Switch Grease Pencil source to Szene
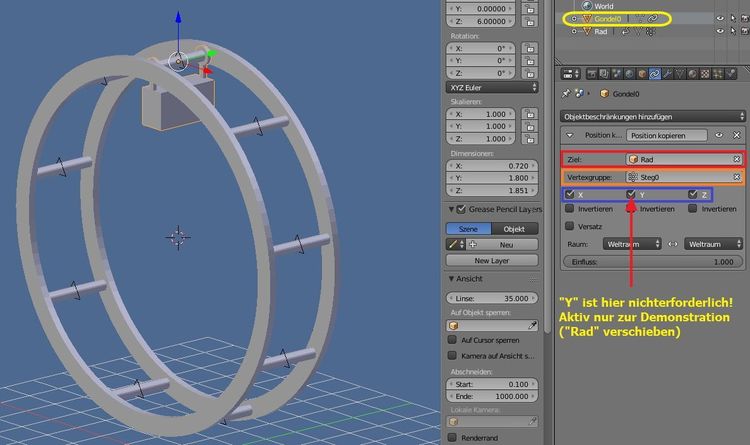 click(x=468, y=229)
